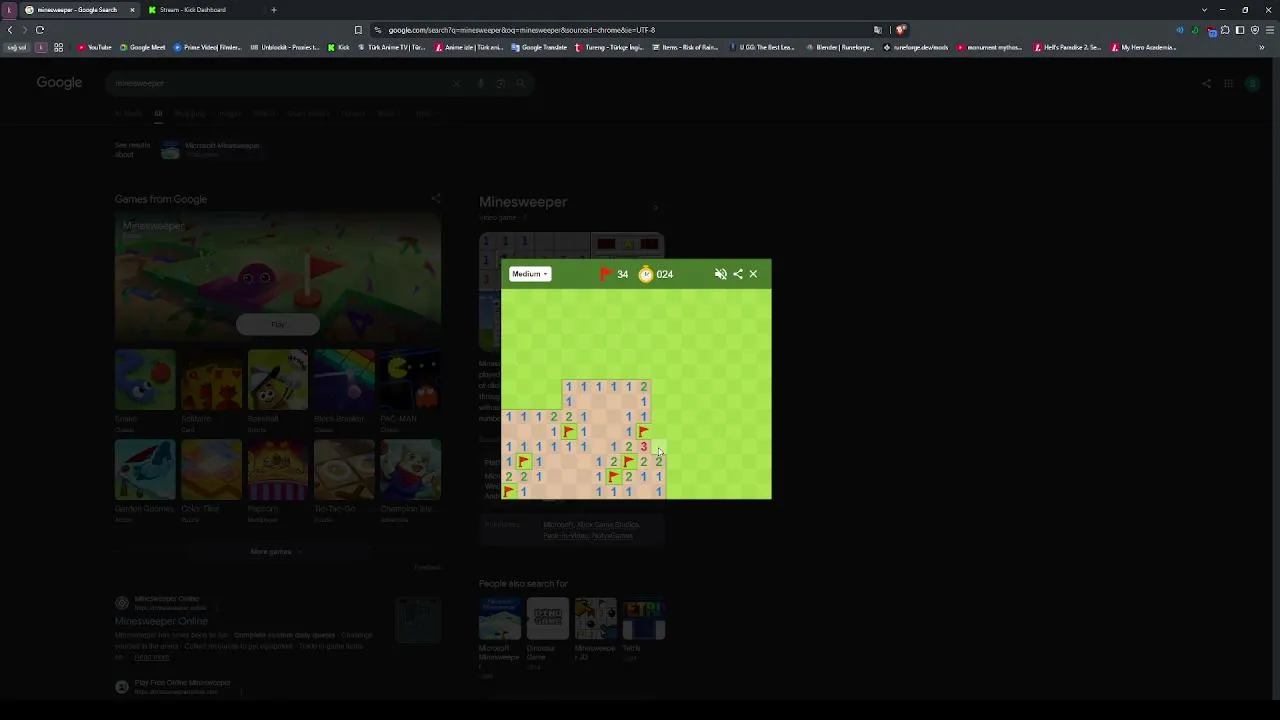Open the Kick bookmark
This screenshot has width=1280, height=720.
tap(339, 47)
